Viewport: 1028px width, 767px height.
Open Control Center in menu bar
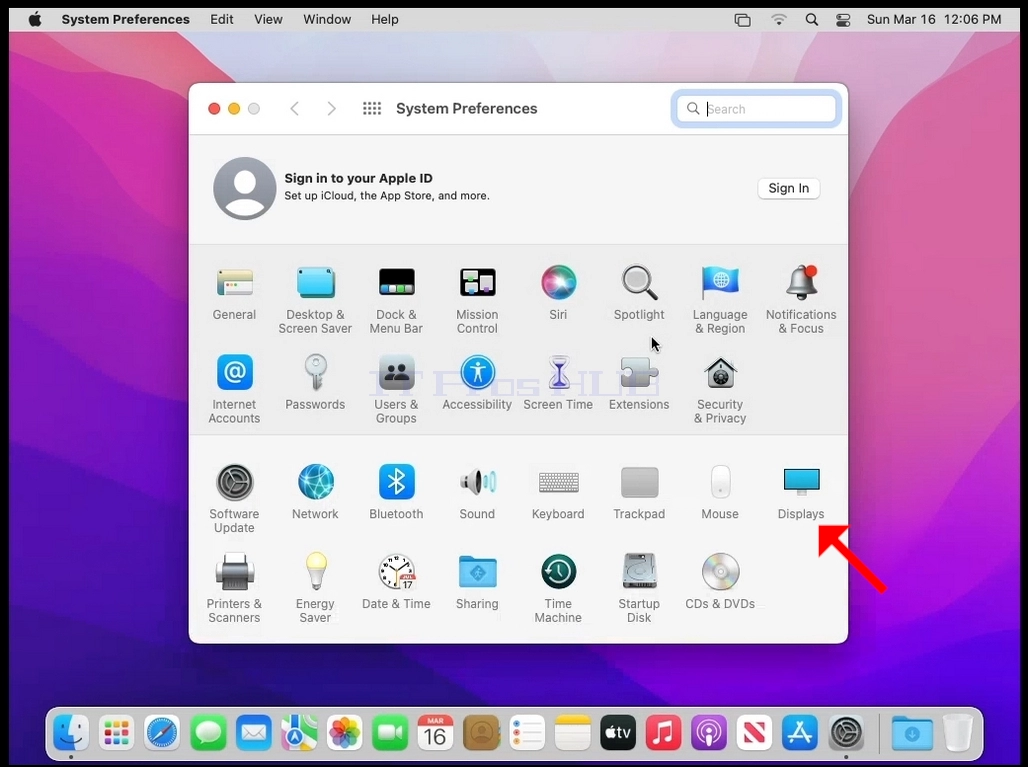(843, 20)
